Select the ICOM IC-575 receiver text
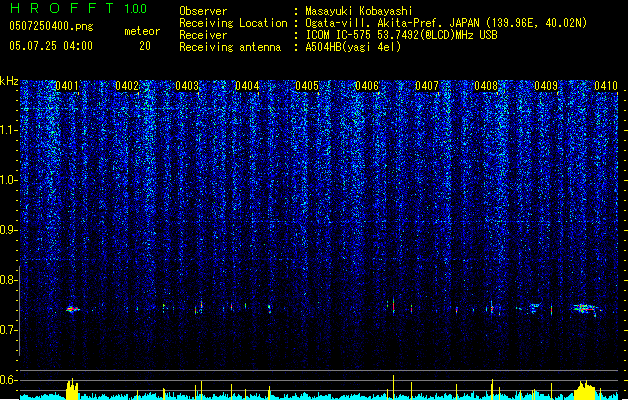 (401, 35)
